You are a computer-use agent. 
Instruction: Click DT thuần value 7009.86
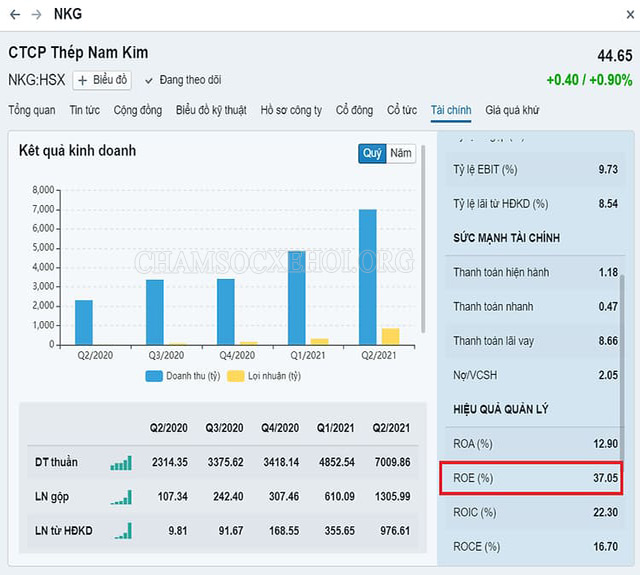coord(392,462)
